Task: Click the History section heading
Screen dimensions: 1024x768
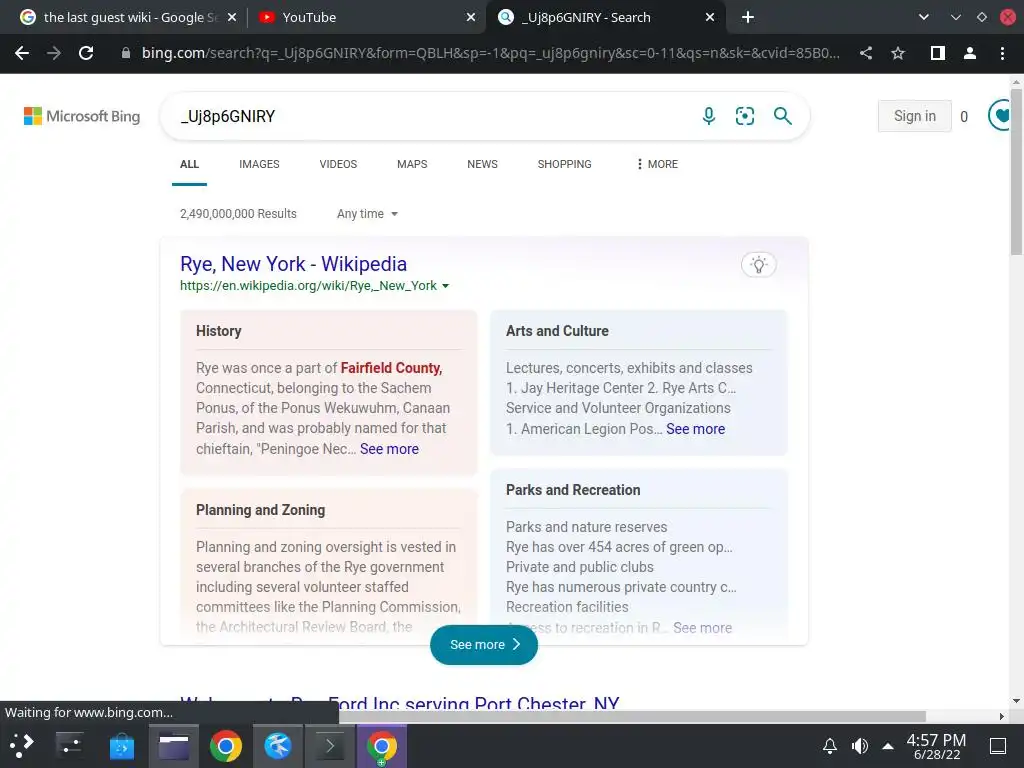Action: coord(219,331)
